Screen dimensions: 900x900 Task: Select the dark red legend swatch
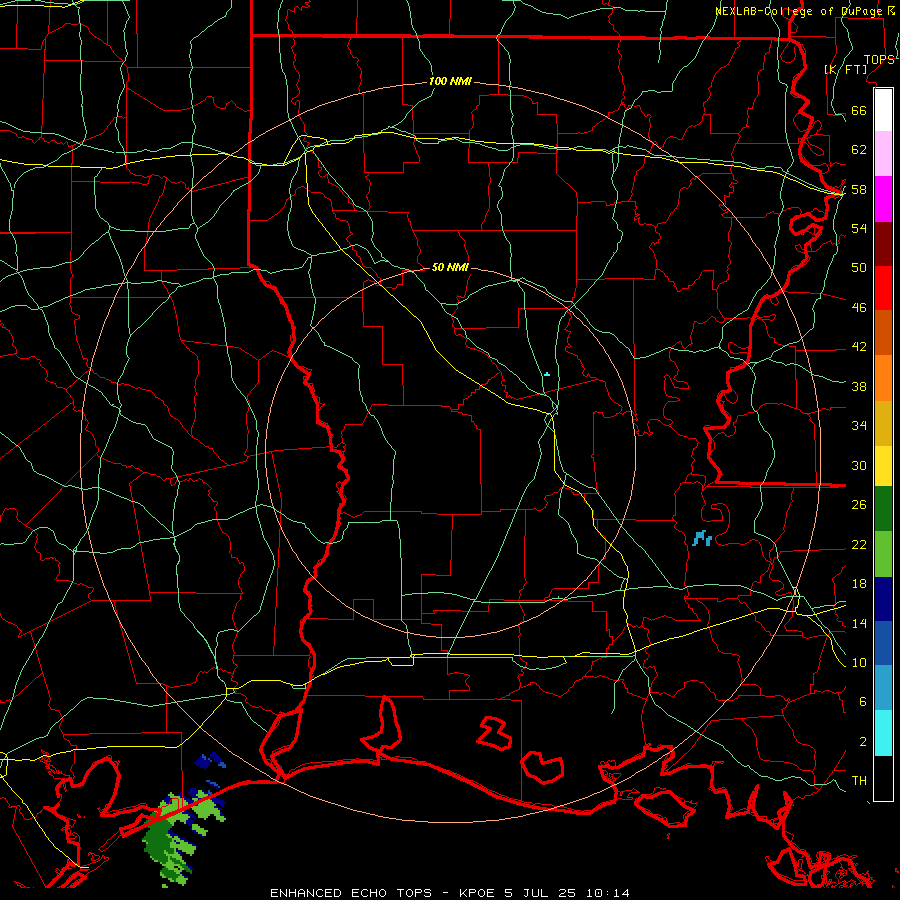(x=883, y=243)
